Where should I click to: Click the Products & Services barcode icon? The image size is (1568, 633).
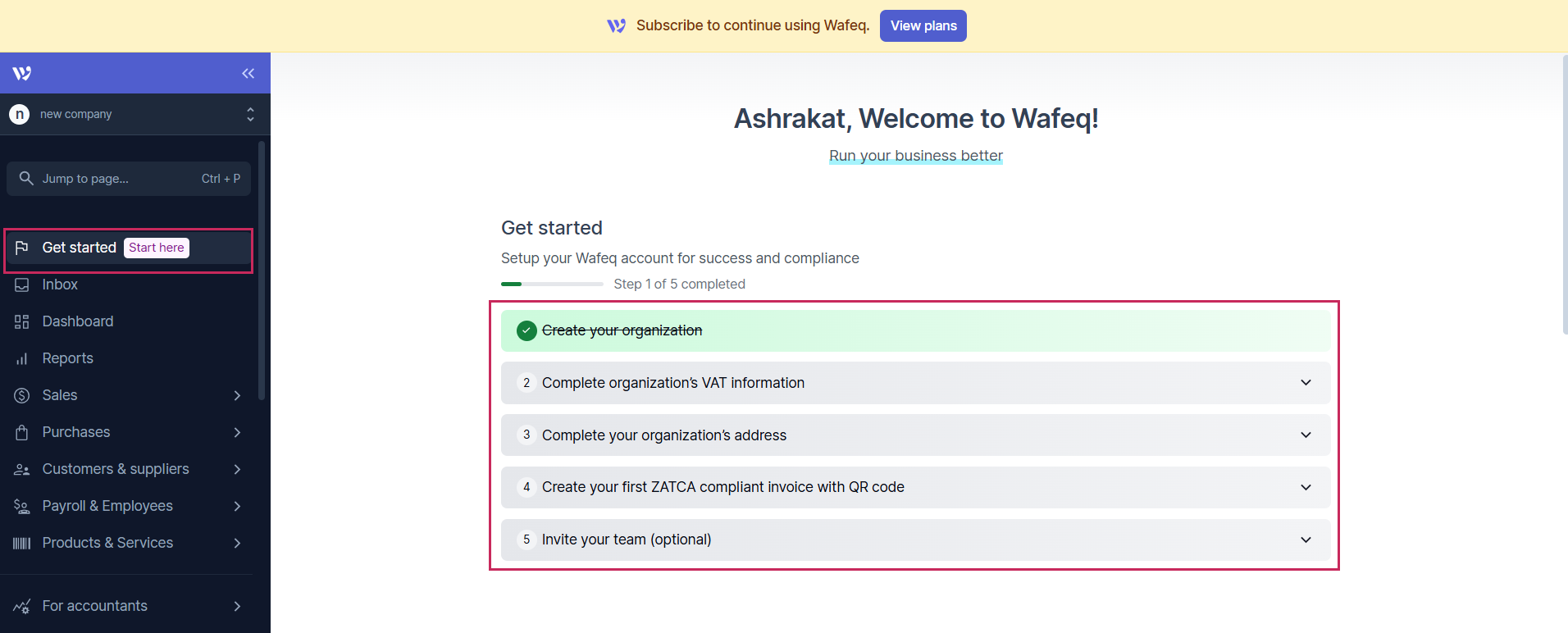(22, 543)
